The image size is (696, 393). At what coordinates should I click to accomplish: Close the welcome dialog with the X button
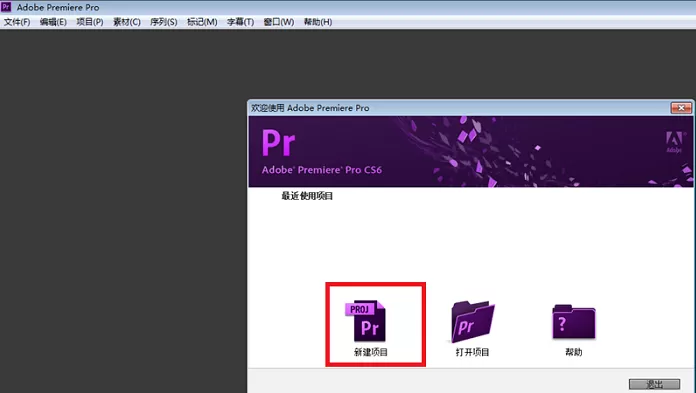pos(681,107)
